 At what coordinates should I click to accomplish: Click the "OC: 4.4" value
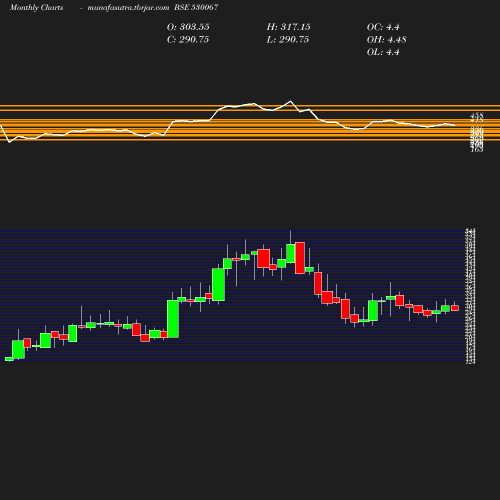pos(383,27)
